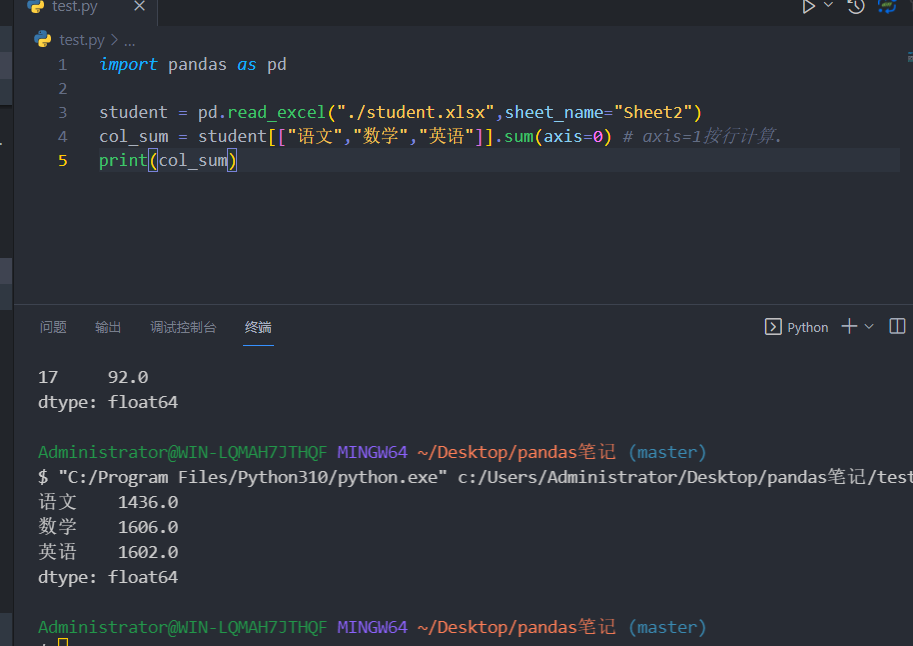Viewport: 913px width, 646px height.
Task: Open the terminal launch profile dropdown
Action: (x=869, y=327)
